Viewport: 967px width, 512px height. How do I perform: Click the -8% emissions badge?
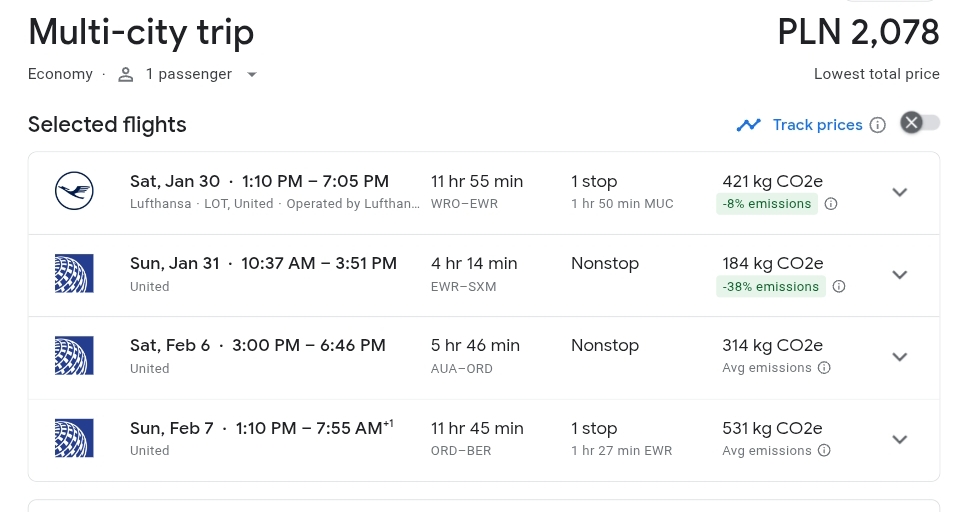pos(767,204)
